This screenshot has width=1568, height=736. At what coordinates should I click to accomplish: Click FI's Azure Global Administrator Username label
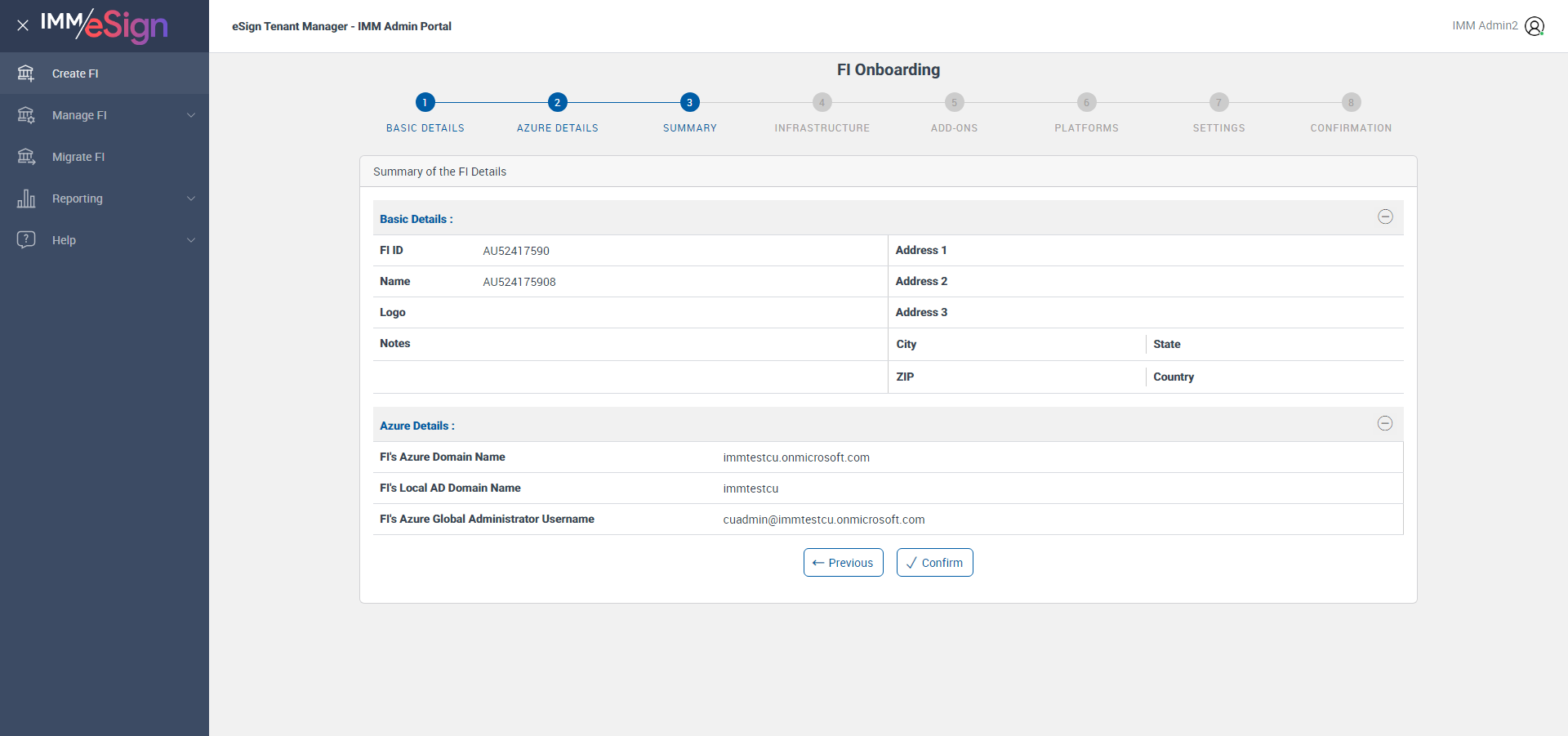[487, 519]
